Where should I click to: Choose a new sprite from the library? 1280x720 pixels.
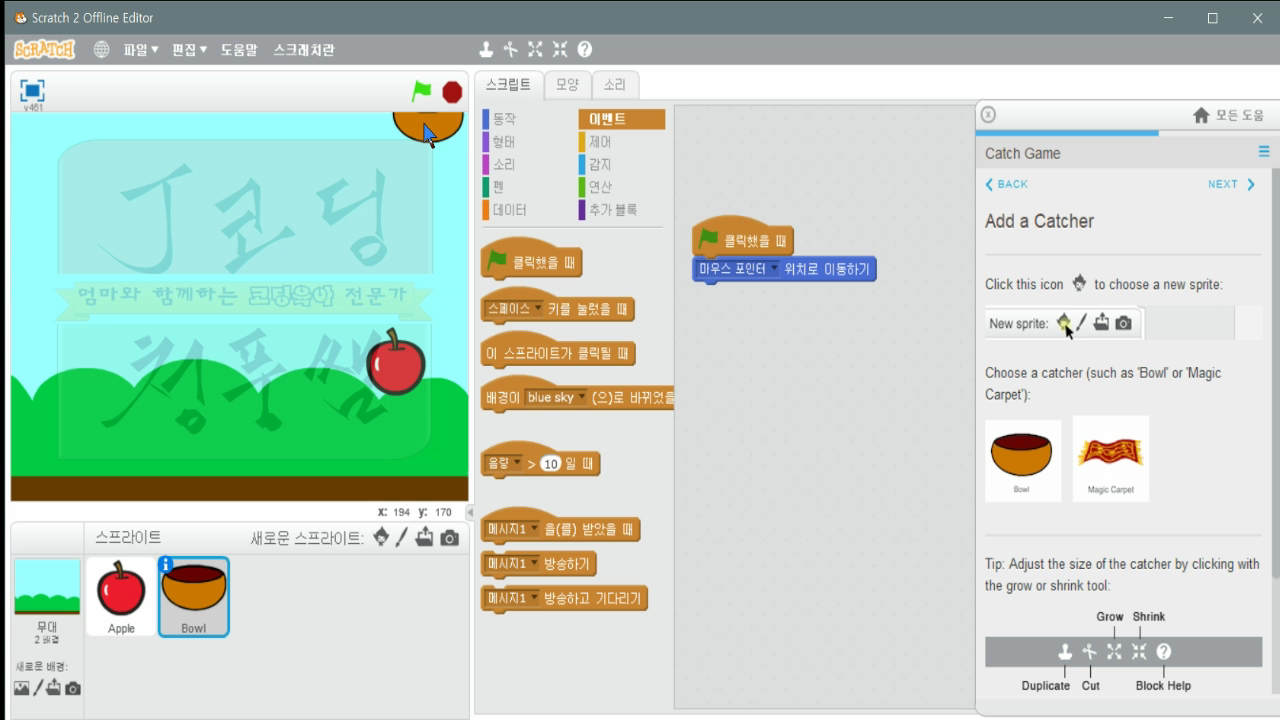381,537
